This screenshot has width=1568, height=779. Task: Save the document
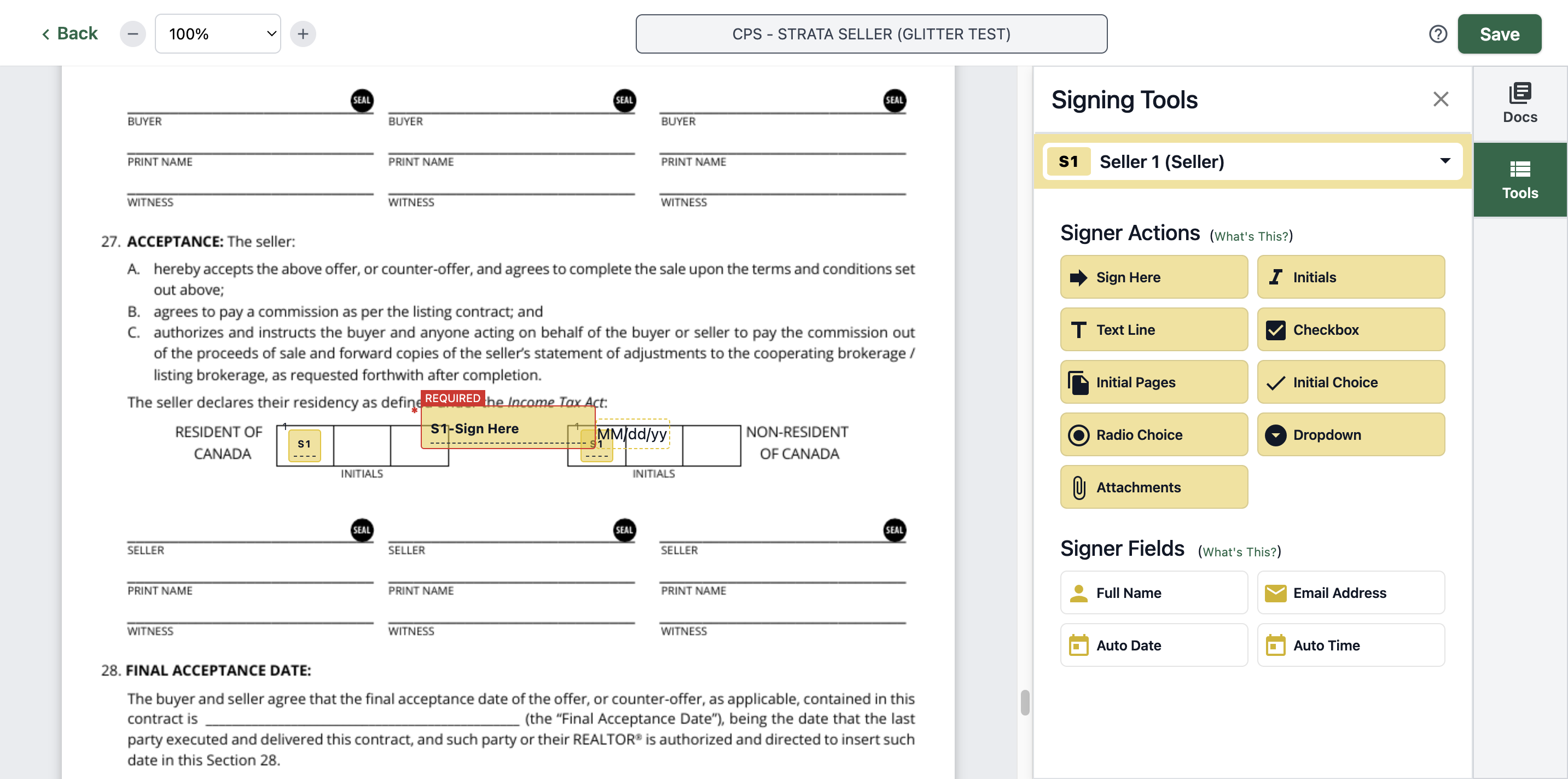1499,33
